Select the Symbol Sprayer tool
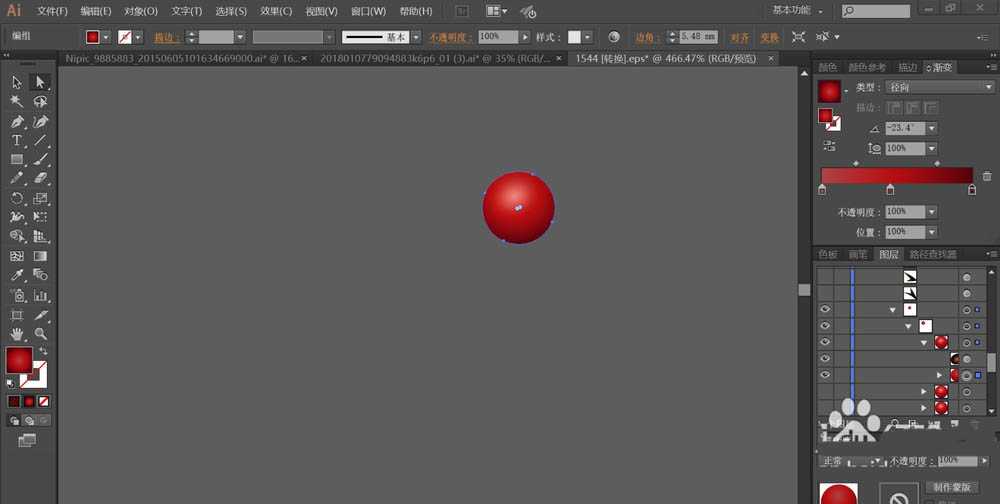Viewport: 1000px width, 504px height. (17, 295)
